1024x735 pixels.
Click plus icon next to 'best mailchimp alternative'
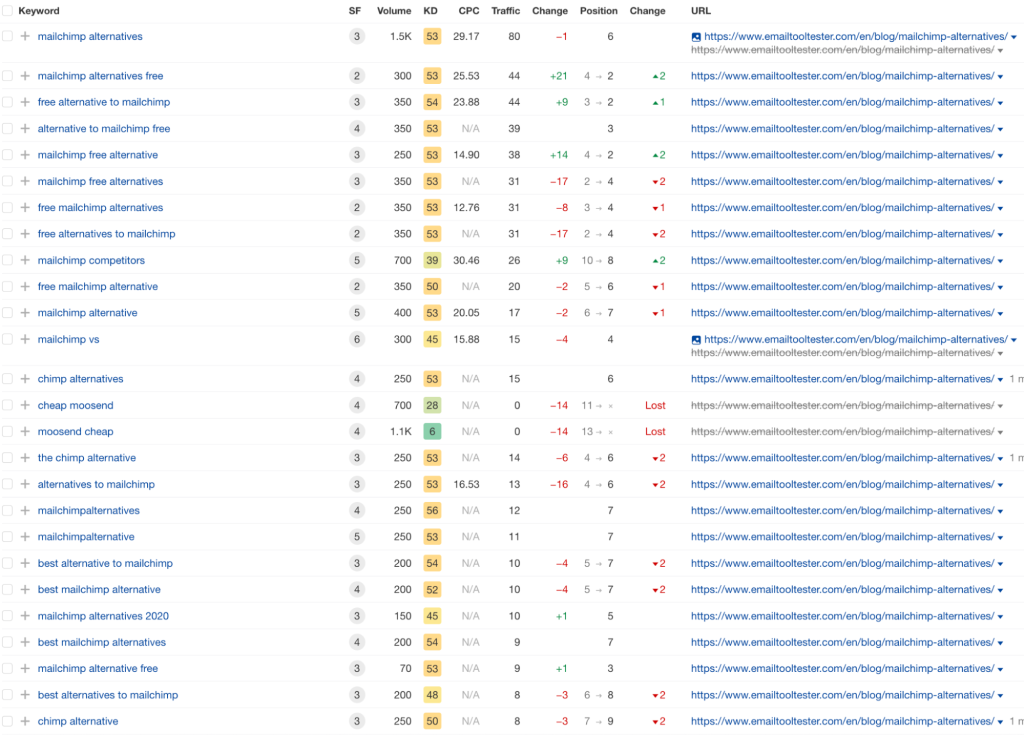pyautogui.click(x=25, y=589)
